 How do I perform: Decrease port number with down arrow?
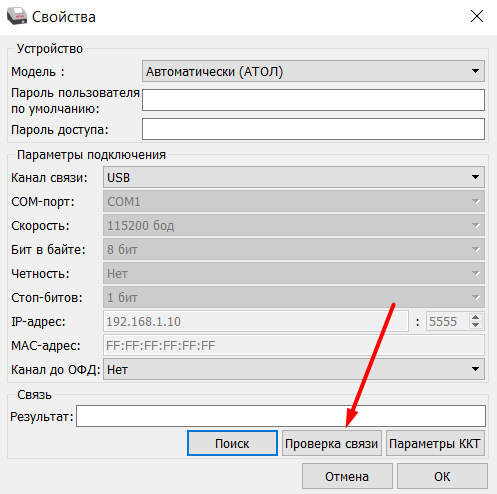pos(476,325)
